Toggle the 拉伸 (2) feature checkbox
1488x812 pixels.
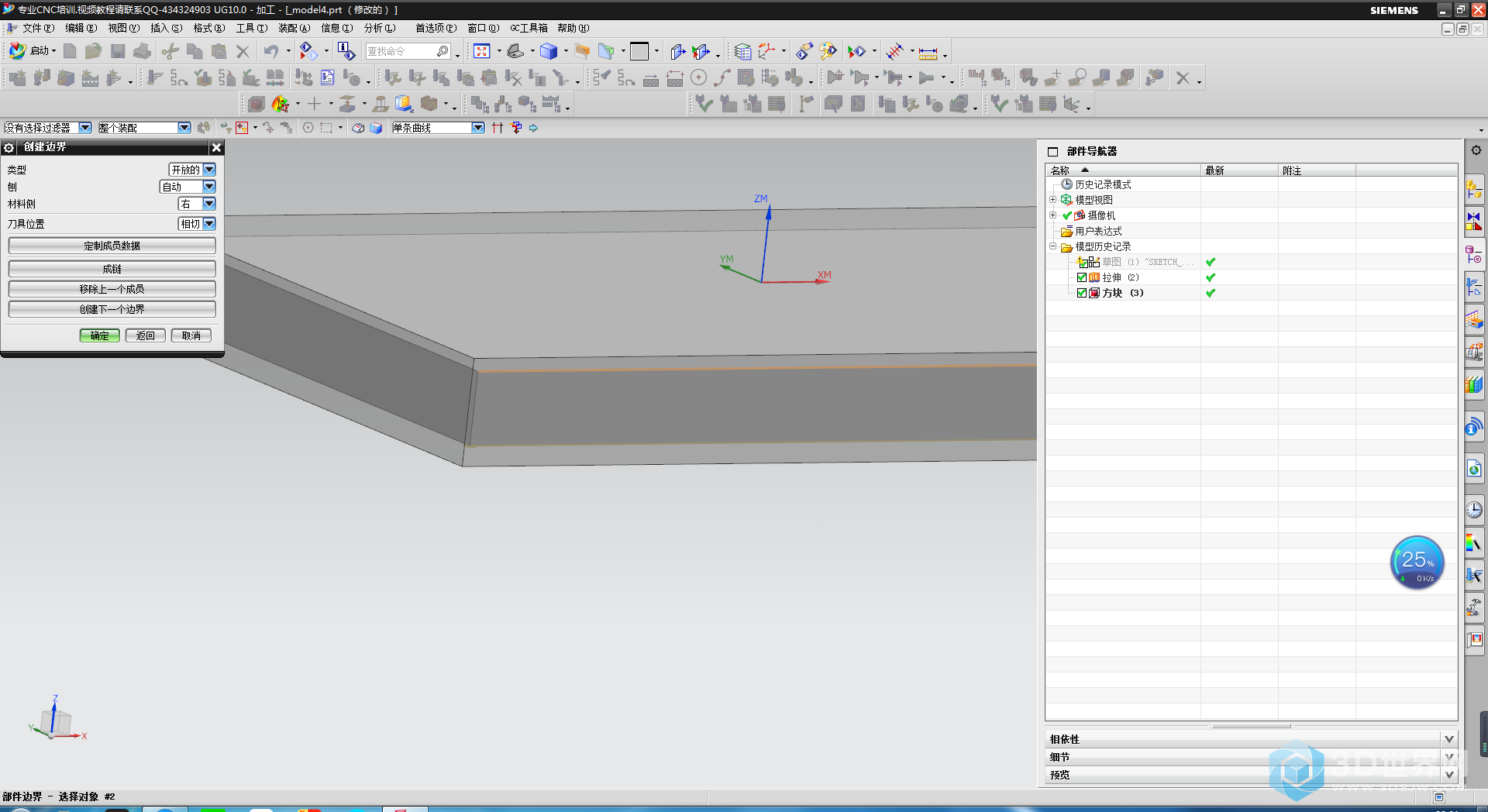pos(1082,277)
